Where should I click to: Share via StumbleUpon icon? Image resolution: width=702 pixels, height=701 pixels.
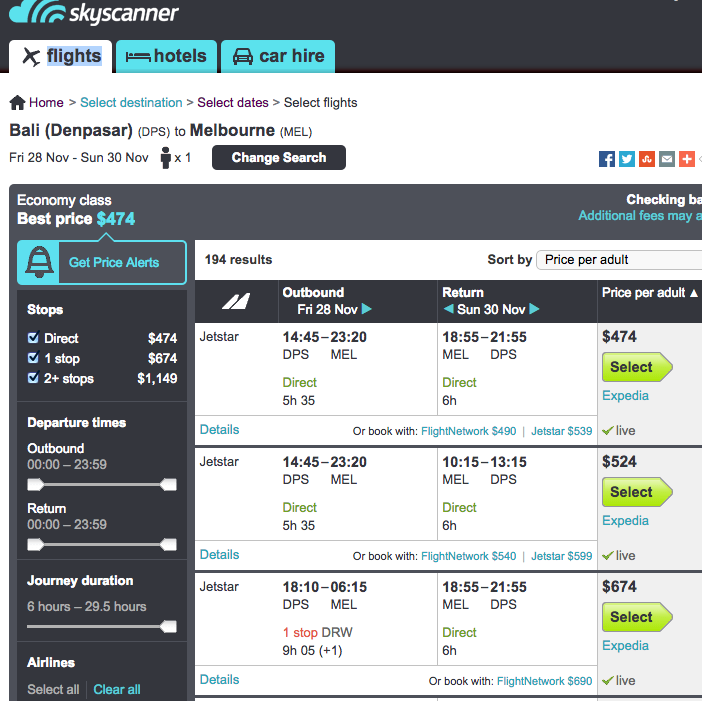click(647, 159)
